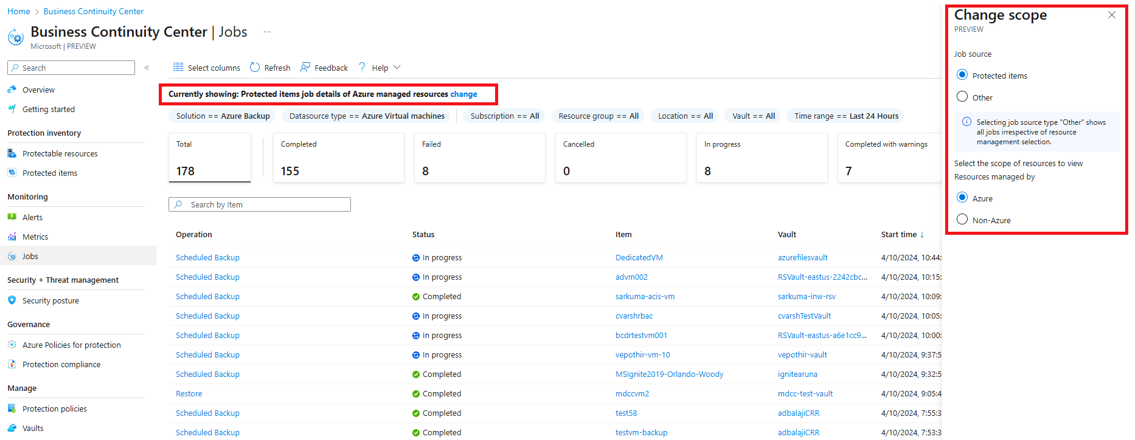Image resolution: width=1135 pixels, height=440 pixels.
Task: Collapse the sidebar with the double-chevron
Action: [146, 68]
